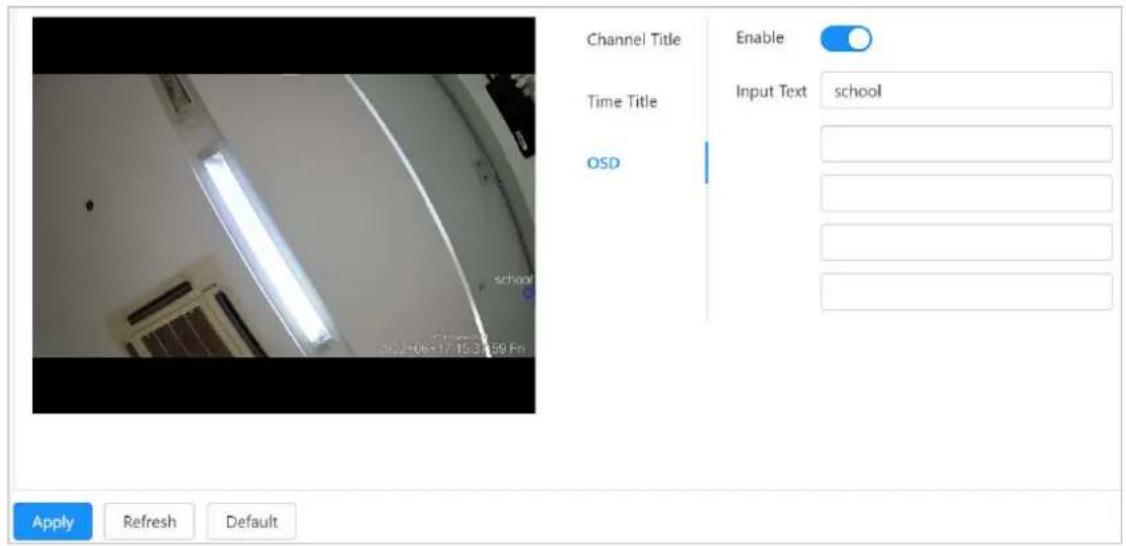Click the 'Enable' label
Screen dimensions: 1126x546
[760, 37]
